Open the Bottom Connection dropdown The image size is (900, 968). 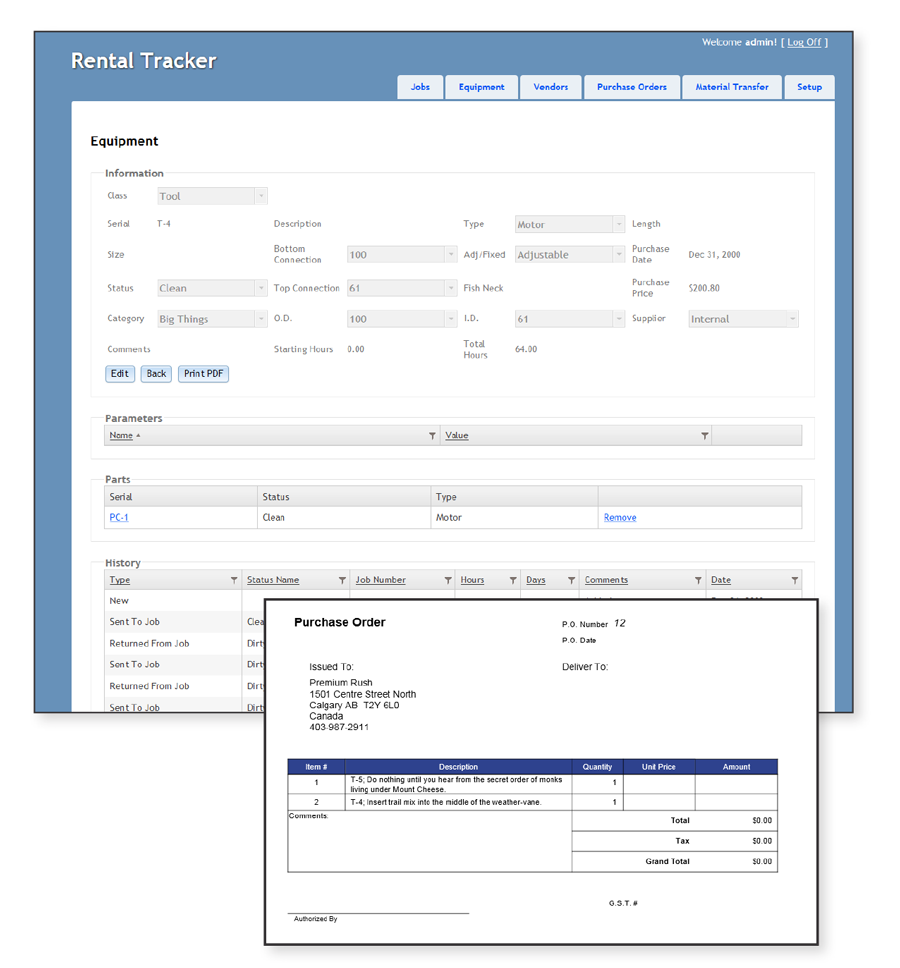pos(402,254)
